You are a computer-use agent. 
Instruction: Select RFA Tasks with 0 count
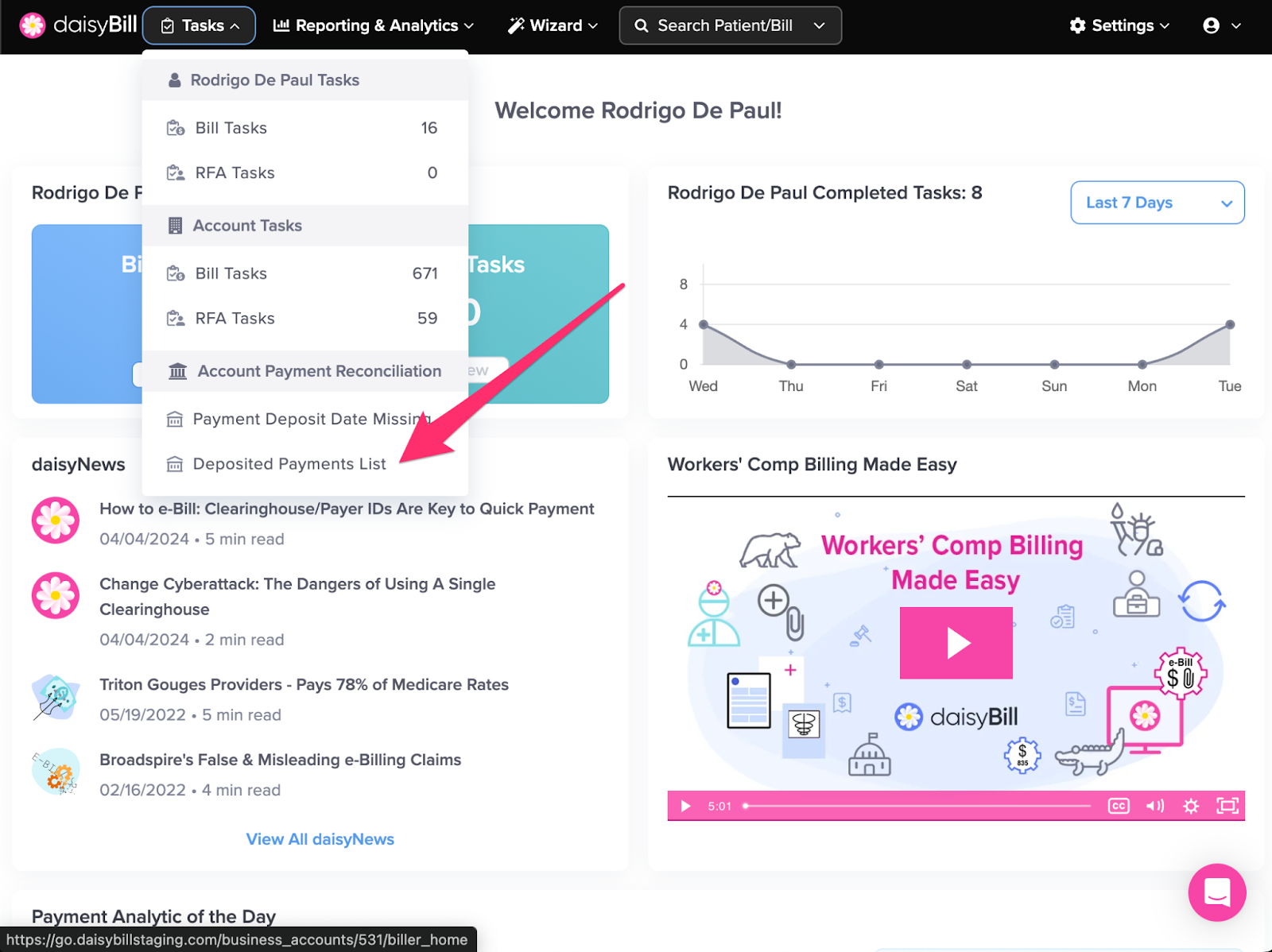pyautogui.click(x=304, y=172)
